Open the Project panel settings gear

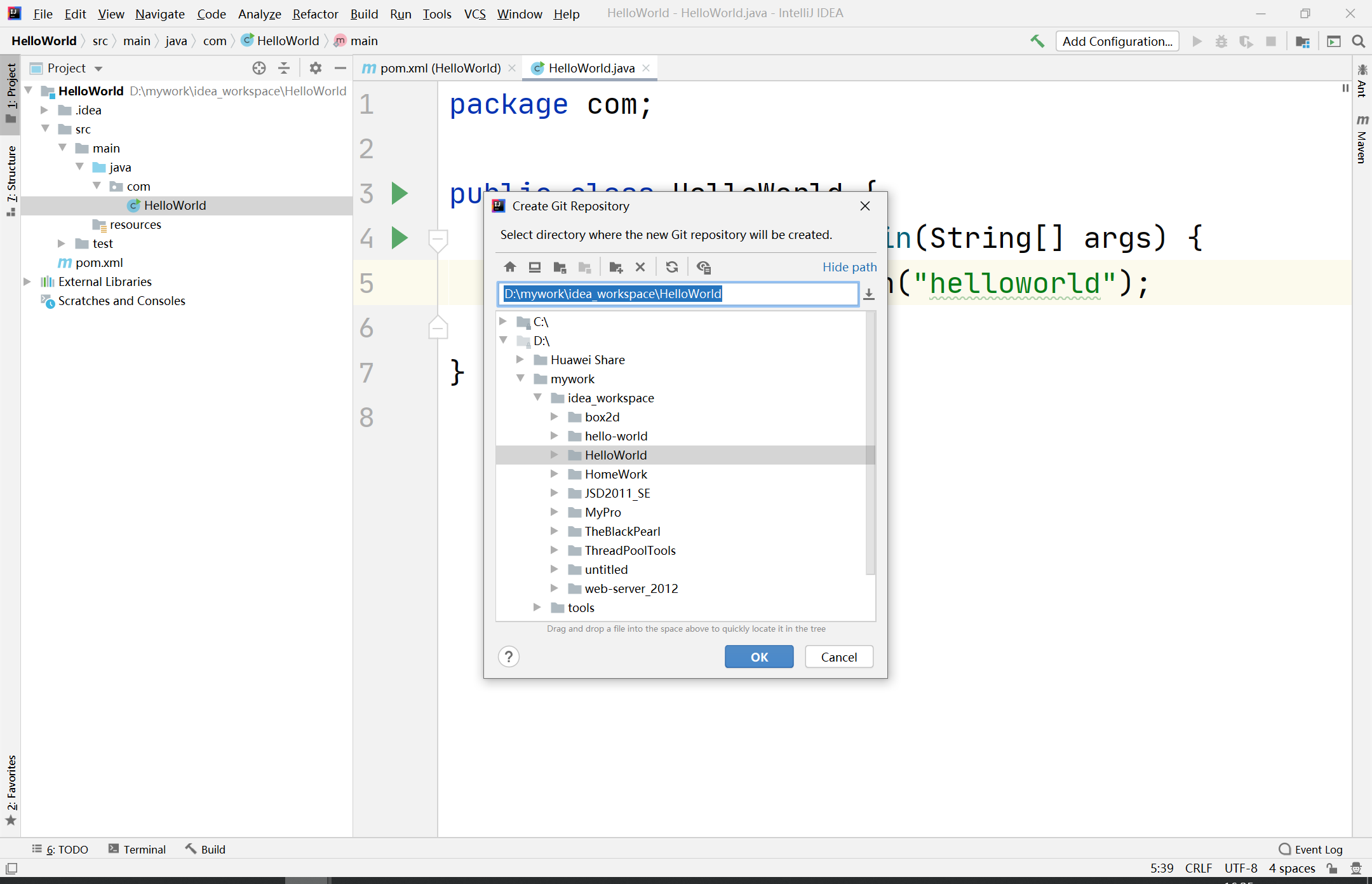[316, 68]
